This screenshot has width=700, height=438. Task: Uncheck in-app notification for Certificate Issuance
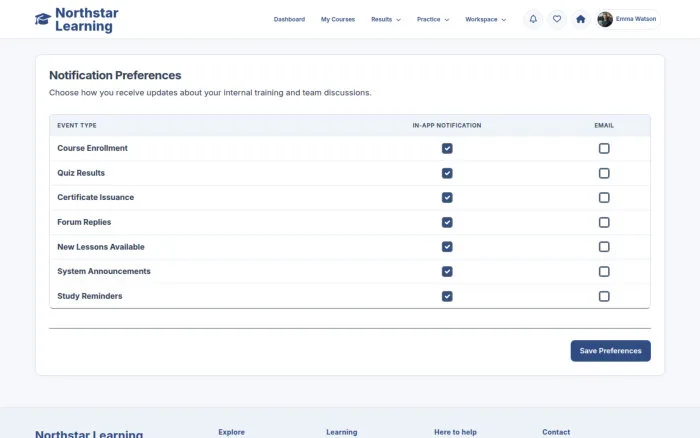(x=447, y=197)
